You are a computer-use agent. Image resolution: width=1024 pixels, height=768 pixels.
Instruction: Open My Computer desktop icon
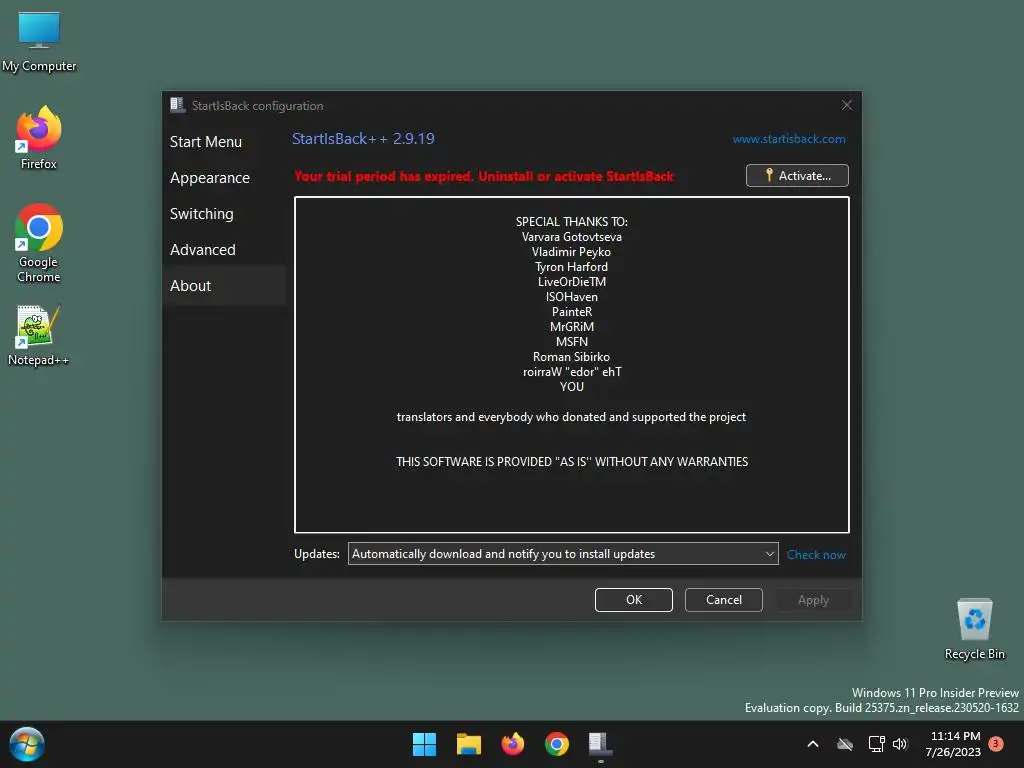pos(39,42)
